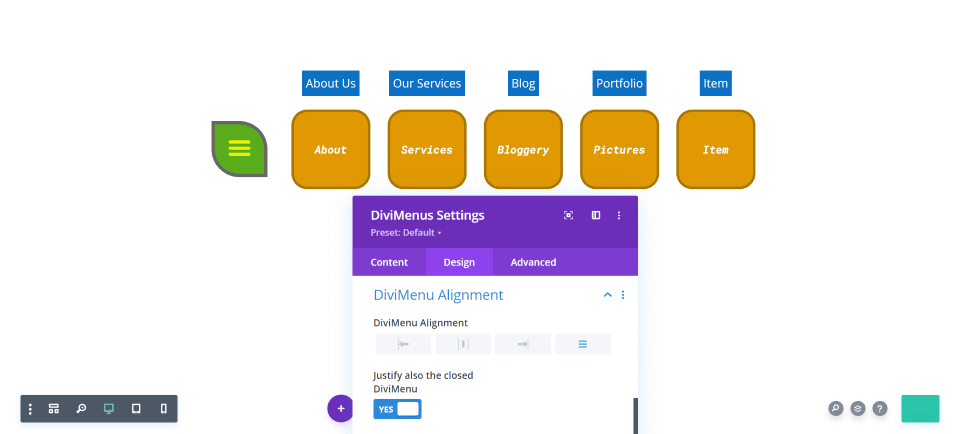
Task: Select right alignment option
Action: click(523, 344)
